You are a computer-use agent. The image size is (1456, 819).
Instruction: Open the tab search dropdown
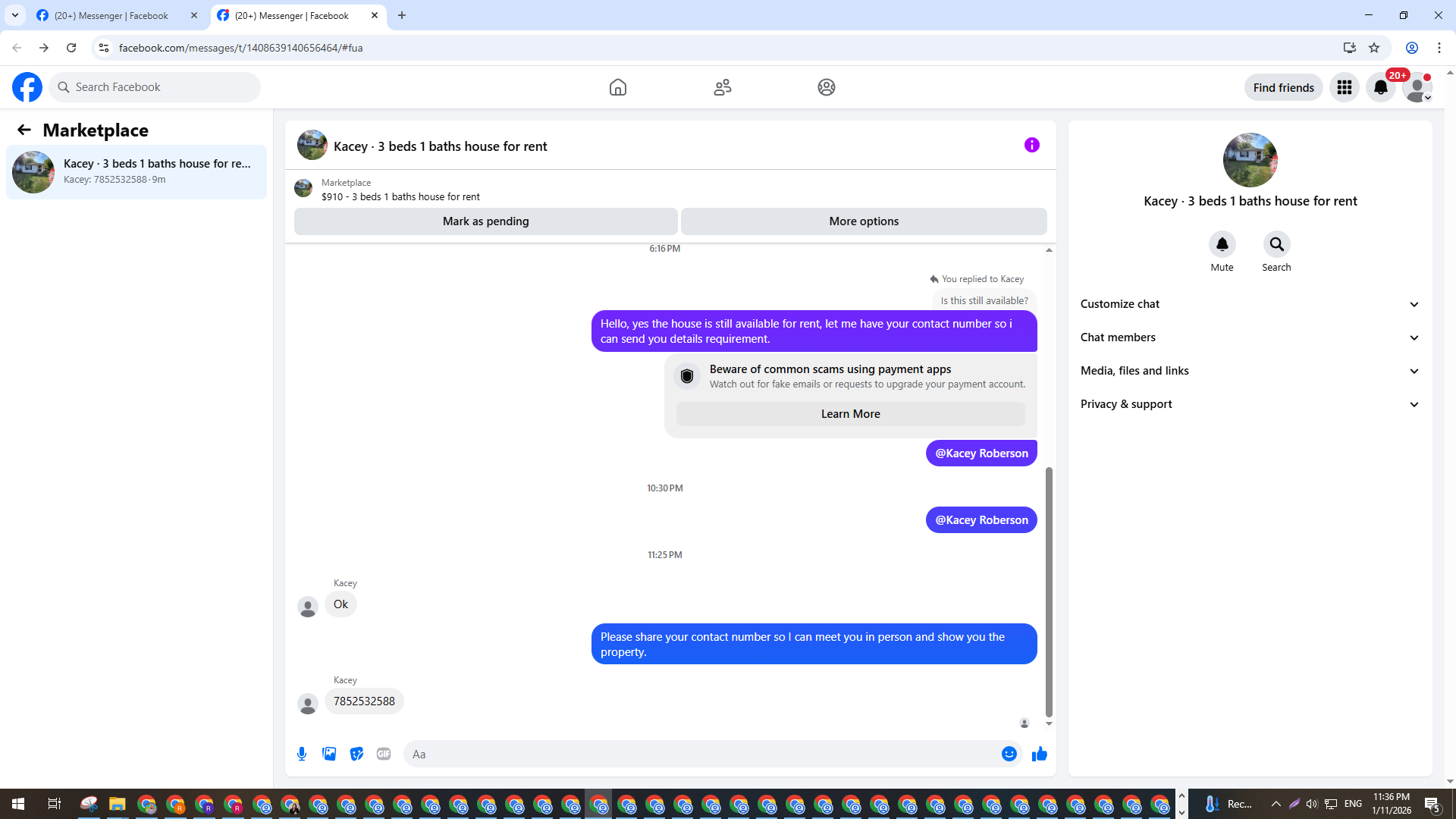click(15, 15)
